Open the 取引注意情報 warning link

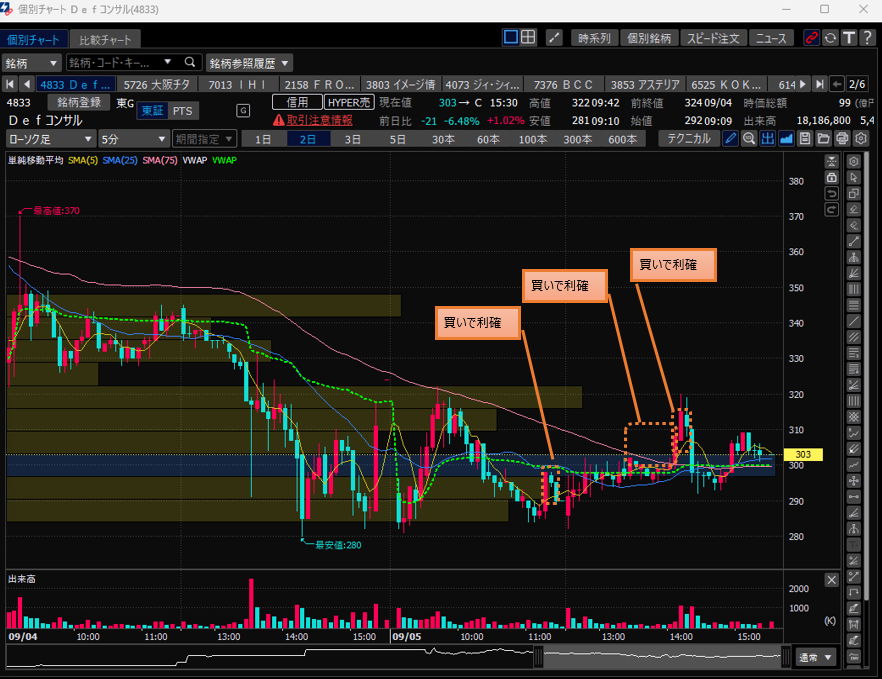click(x=312, y=119)
